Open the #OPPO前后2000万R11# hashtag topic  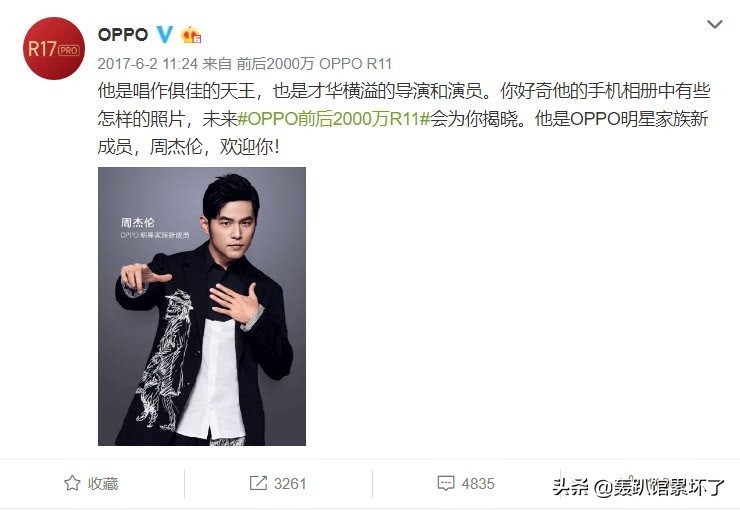334,119
